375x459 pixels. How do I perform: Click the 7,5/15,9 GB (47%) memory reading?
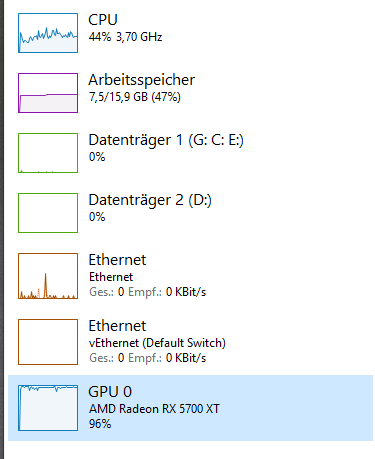pyautogui.click(x=135, y=97)
